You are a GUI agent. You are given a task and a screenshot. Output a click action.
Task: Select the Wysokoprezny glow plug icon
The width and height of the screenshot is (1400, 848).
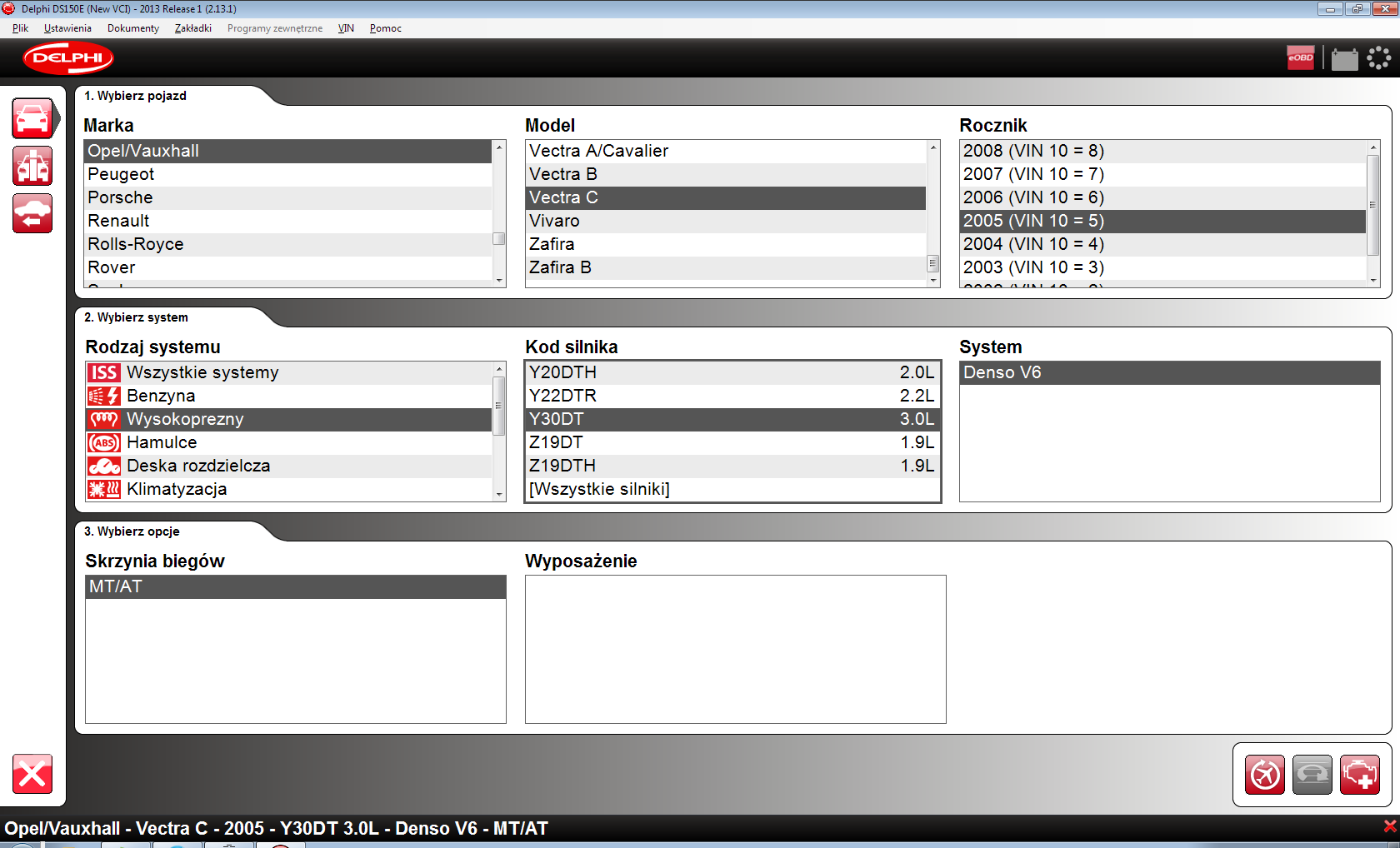[x=104, y=419]
